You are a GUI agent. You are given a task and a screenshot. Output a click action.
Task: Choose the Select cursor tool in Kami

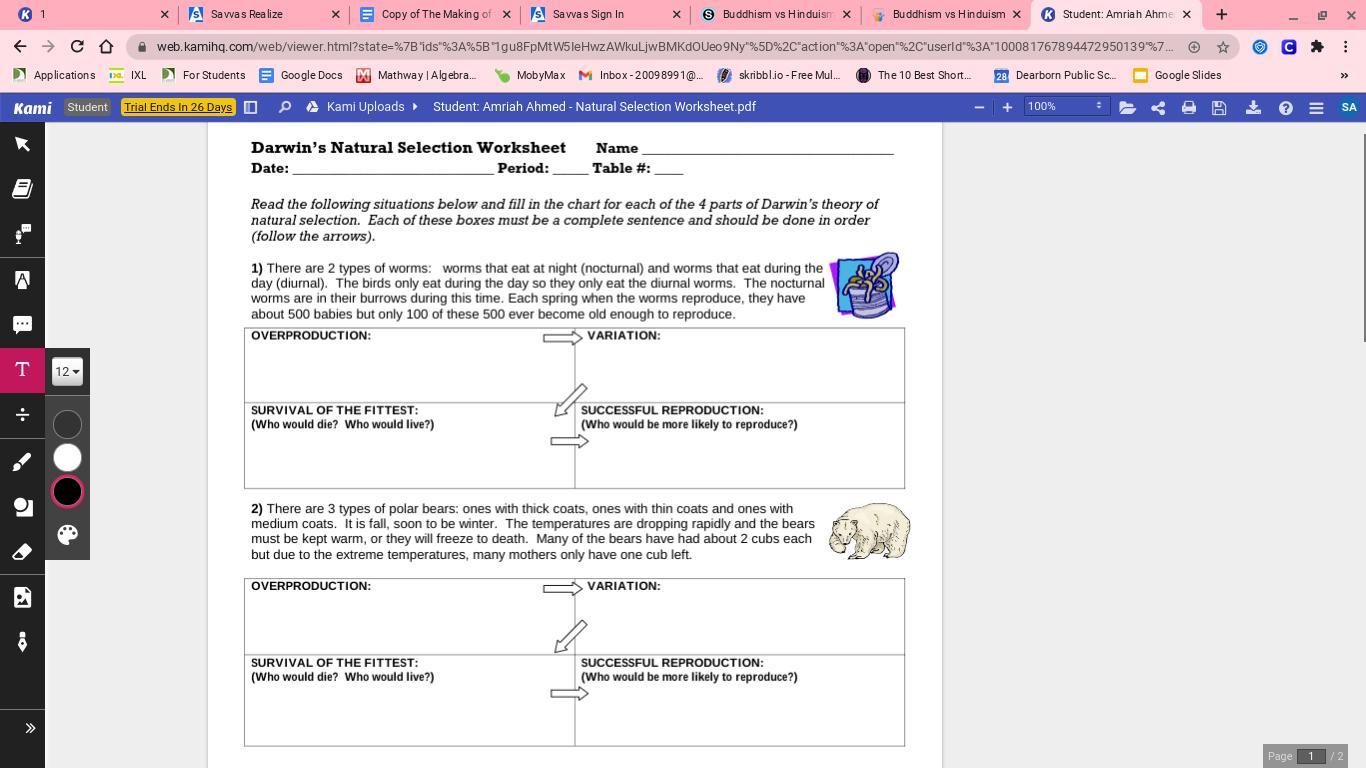22,144
